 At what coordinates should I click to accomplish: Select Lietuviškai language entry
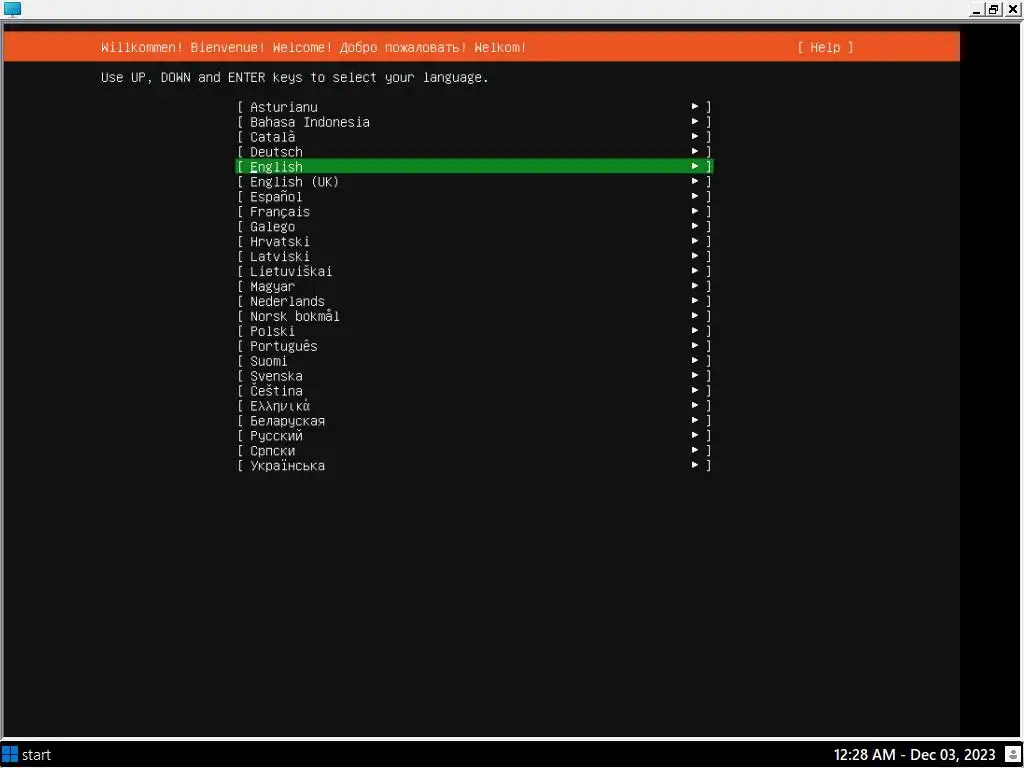[474, 271]
